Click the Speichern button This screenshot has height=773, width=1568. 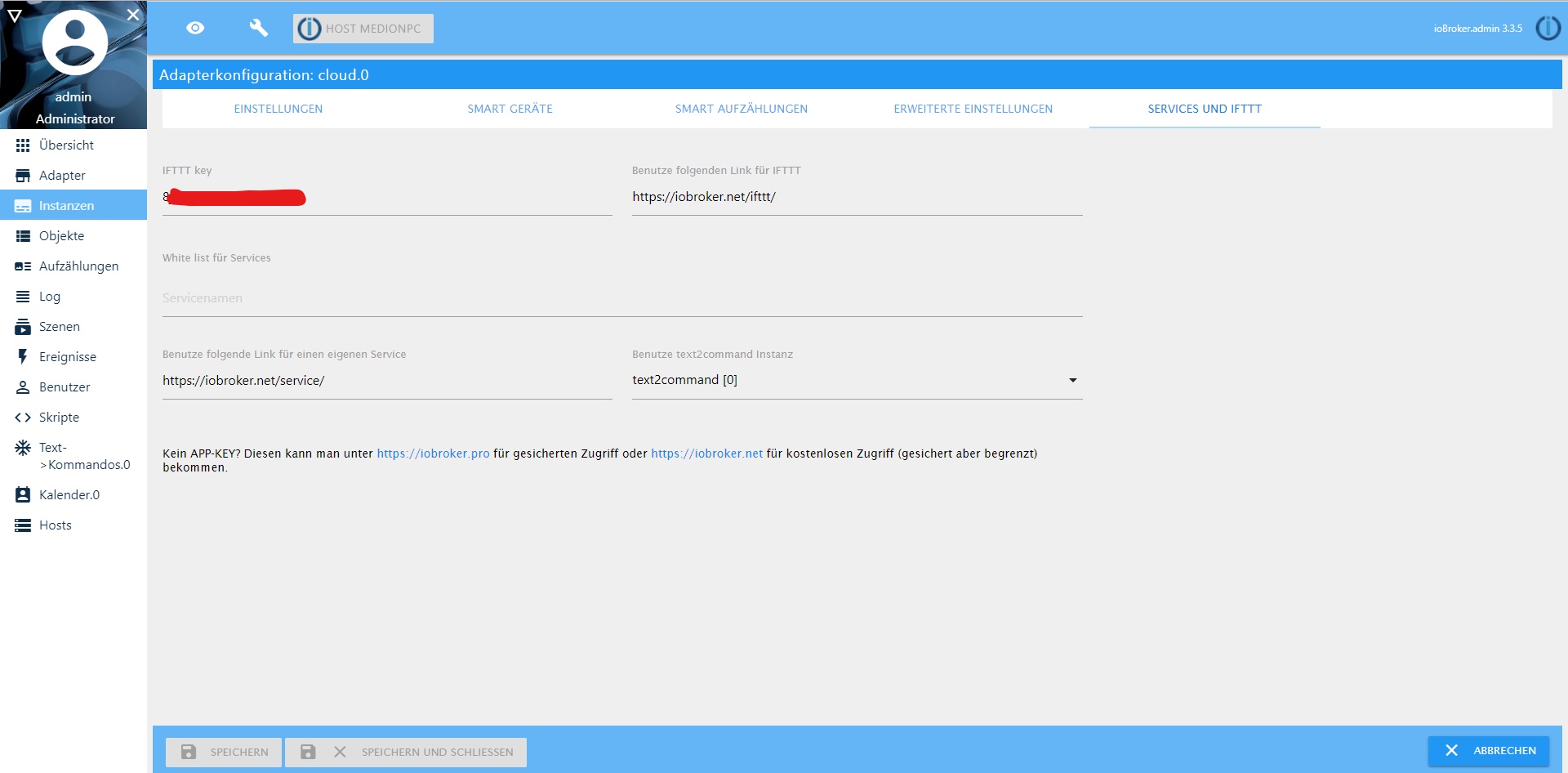224,752
